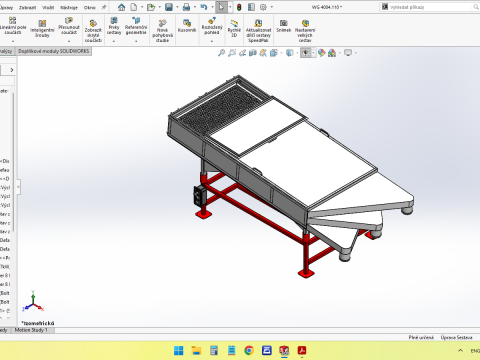Click the panel tab right-arrow chevron
The image size is (480, 360).
click(12, 70)
